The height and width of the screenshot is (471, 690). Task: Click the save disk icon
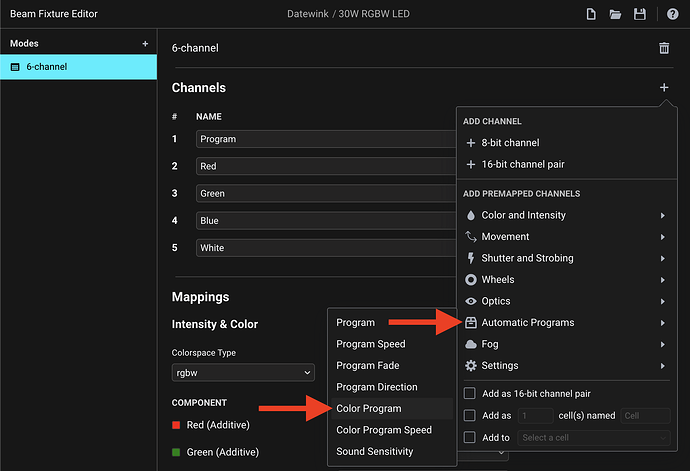[640, 14]
